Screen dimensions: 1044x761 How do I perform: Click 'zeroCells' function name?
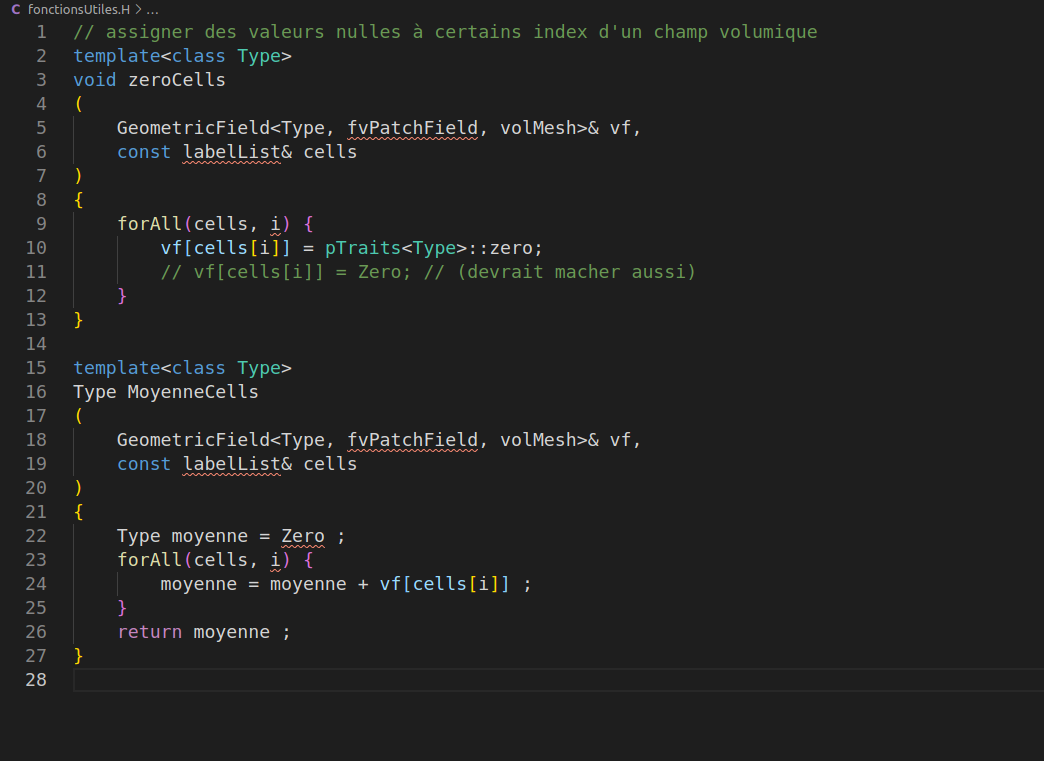click(176, 80)
